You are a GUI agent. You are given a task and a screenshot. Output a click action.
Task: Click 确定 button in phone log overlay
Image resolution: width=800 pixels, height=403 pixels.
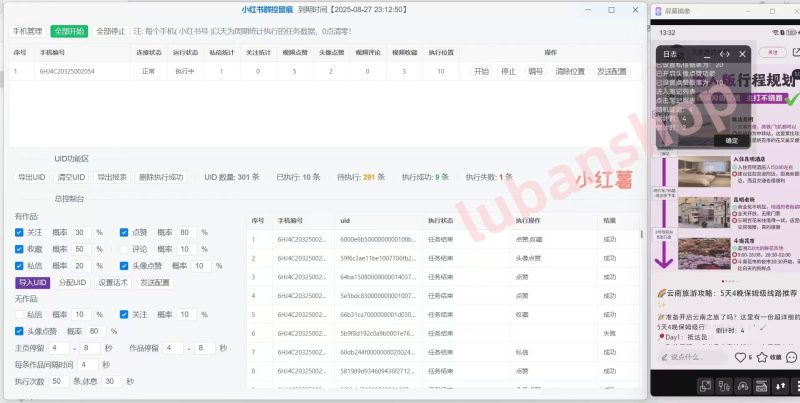[731, 141]
